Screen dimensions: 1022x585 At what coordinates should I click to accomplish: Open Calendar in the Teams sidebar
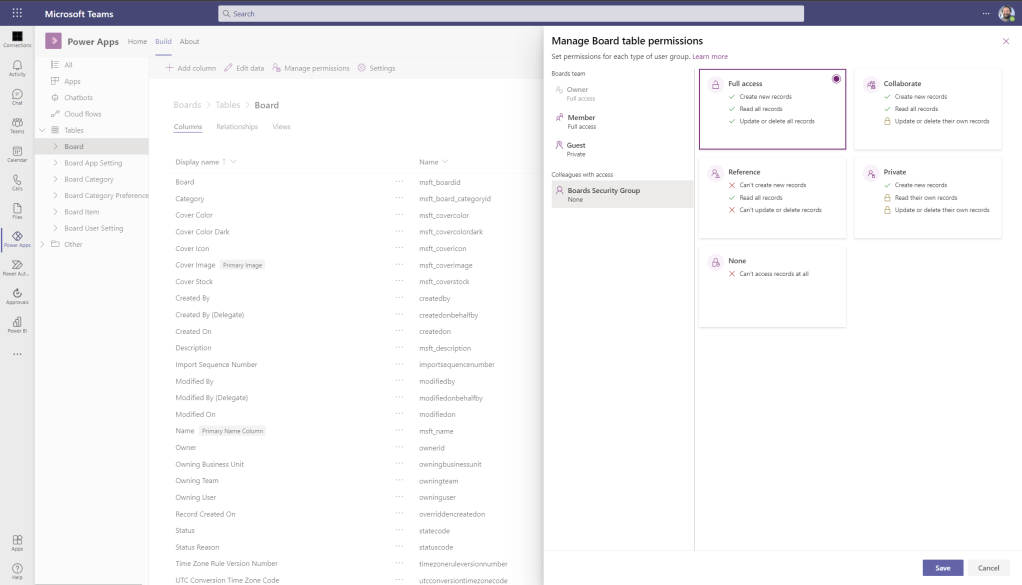coord(17,154)
